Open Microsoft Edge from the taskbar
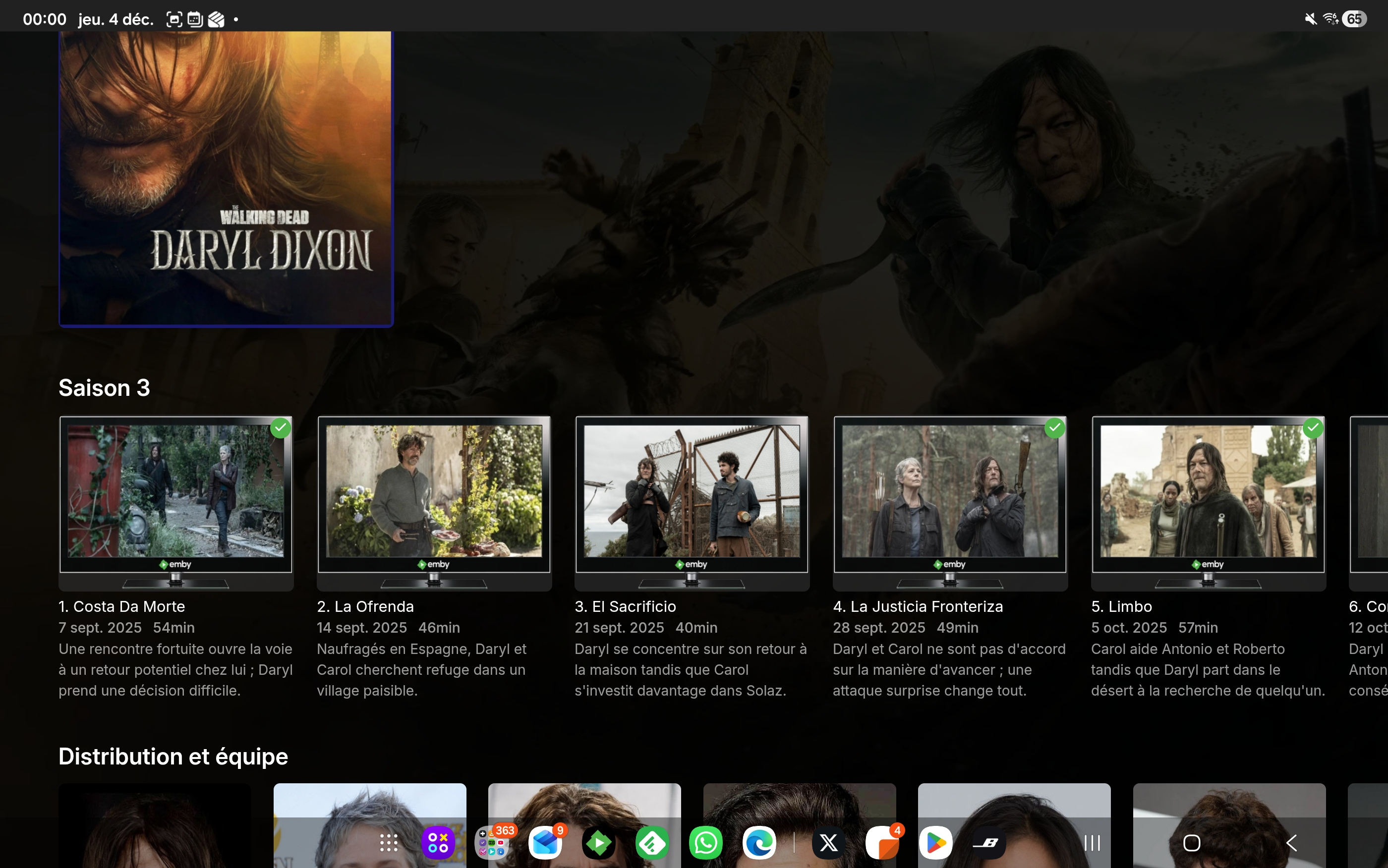The width and height of the screenshot is (1388, 868). 759,843
